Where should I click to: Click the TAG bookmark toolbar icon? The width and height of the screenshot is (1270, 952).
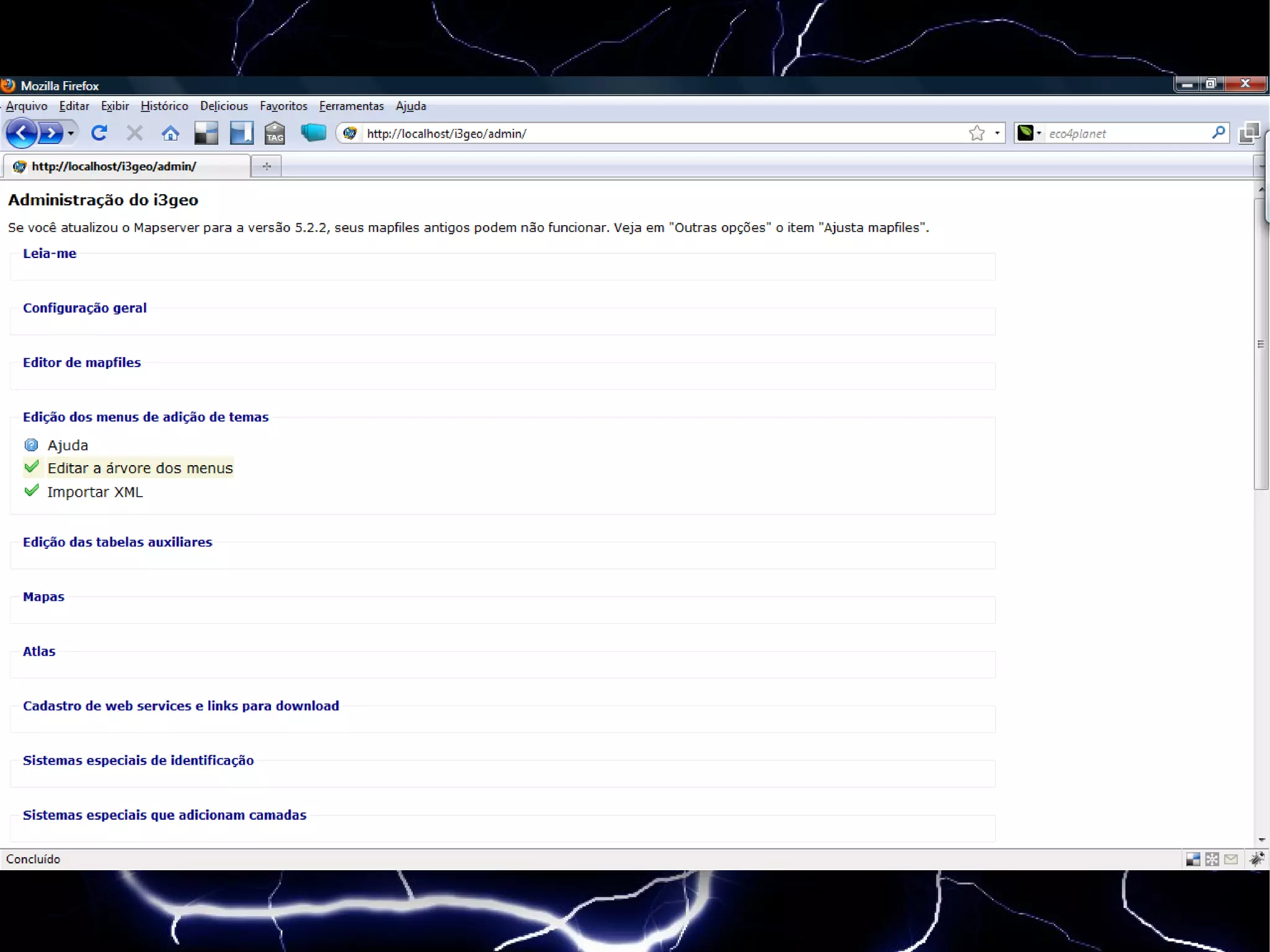(274, 133)
